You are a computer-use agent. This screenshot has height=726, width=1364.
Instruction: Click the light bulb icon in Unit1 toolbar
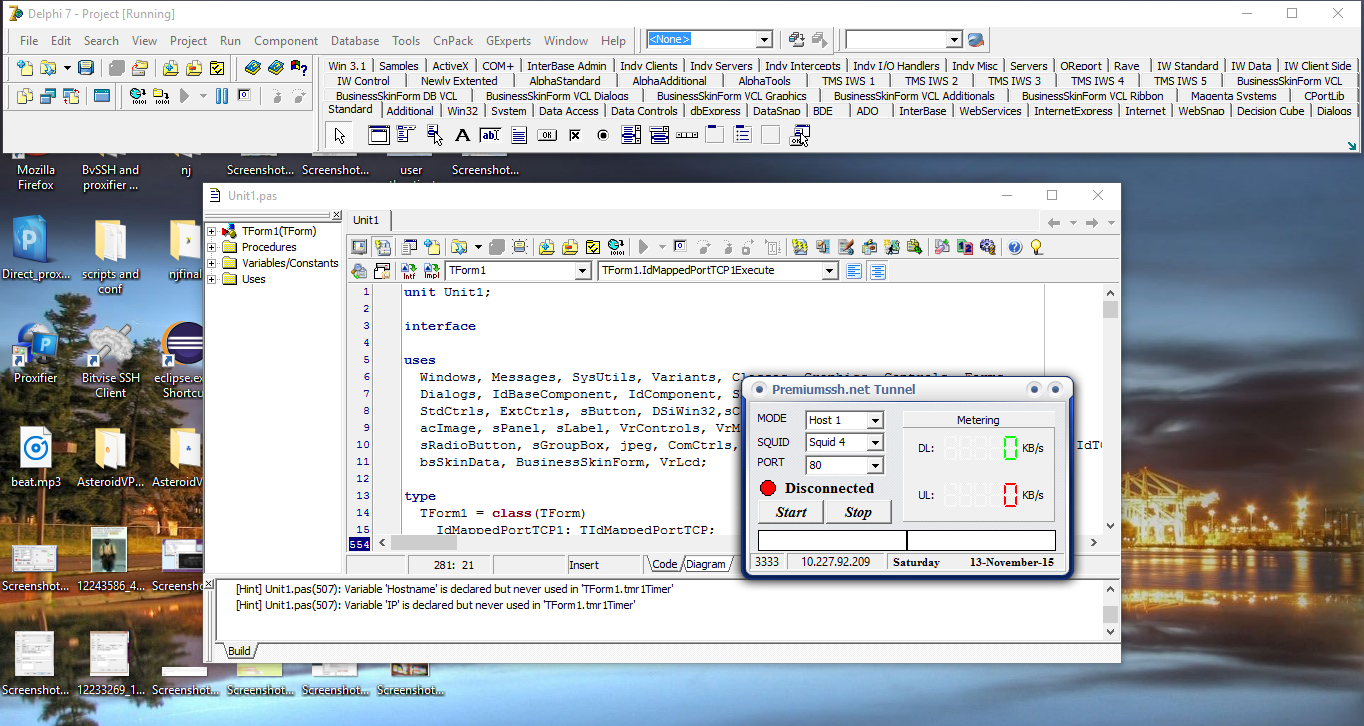click(1037, 247)
